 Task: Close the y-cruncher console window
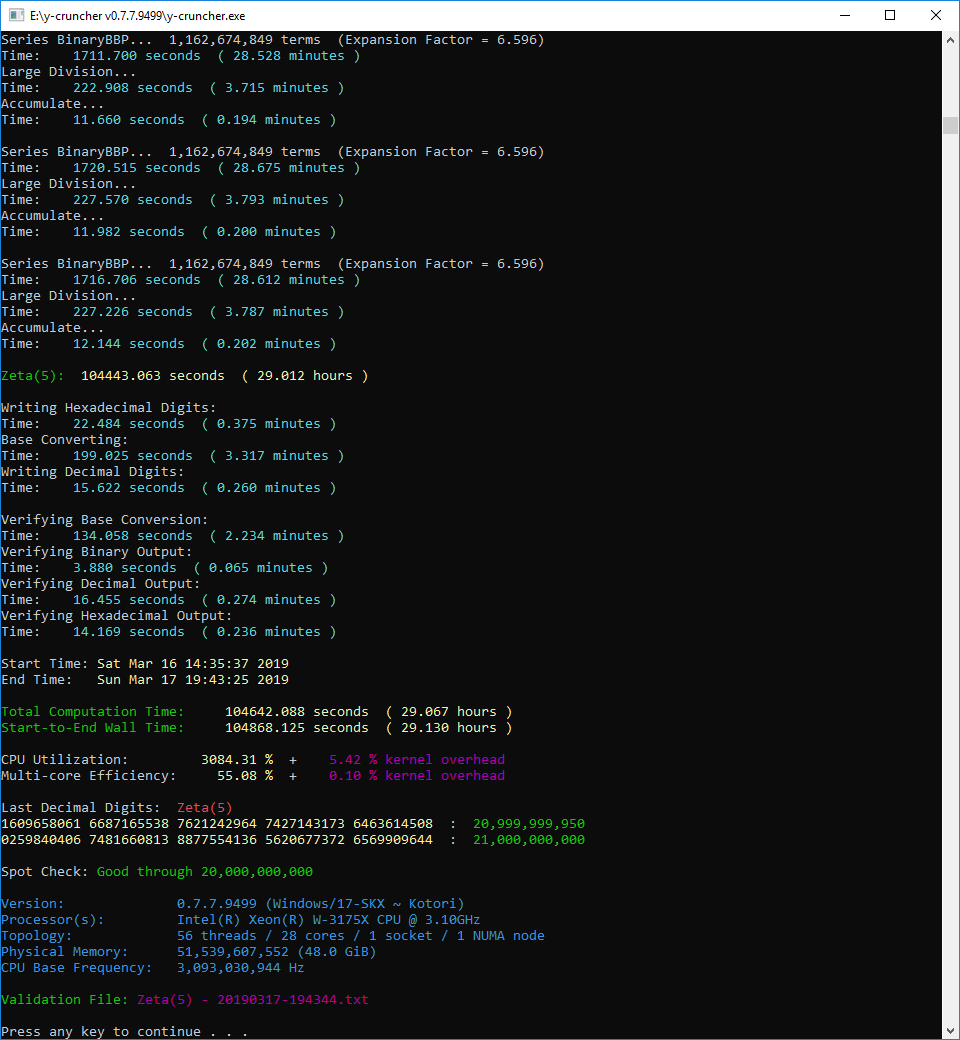coord(936,16)
